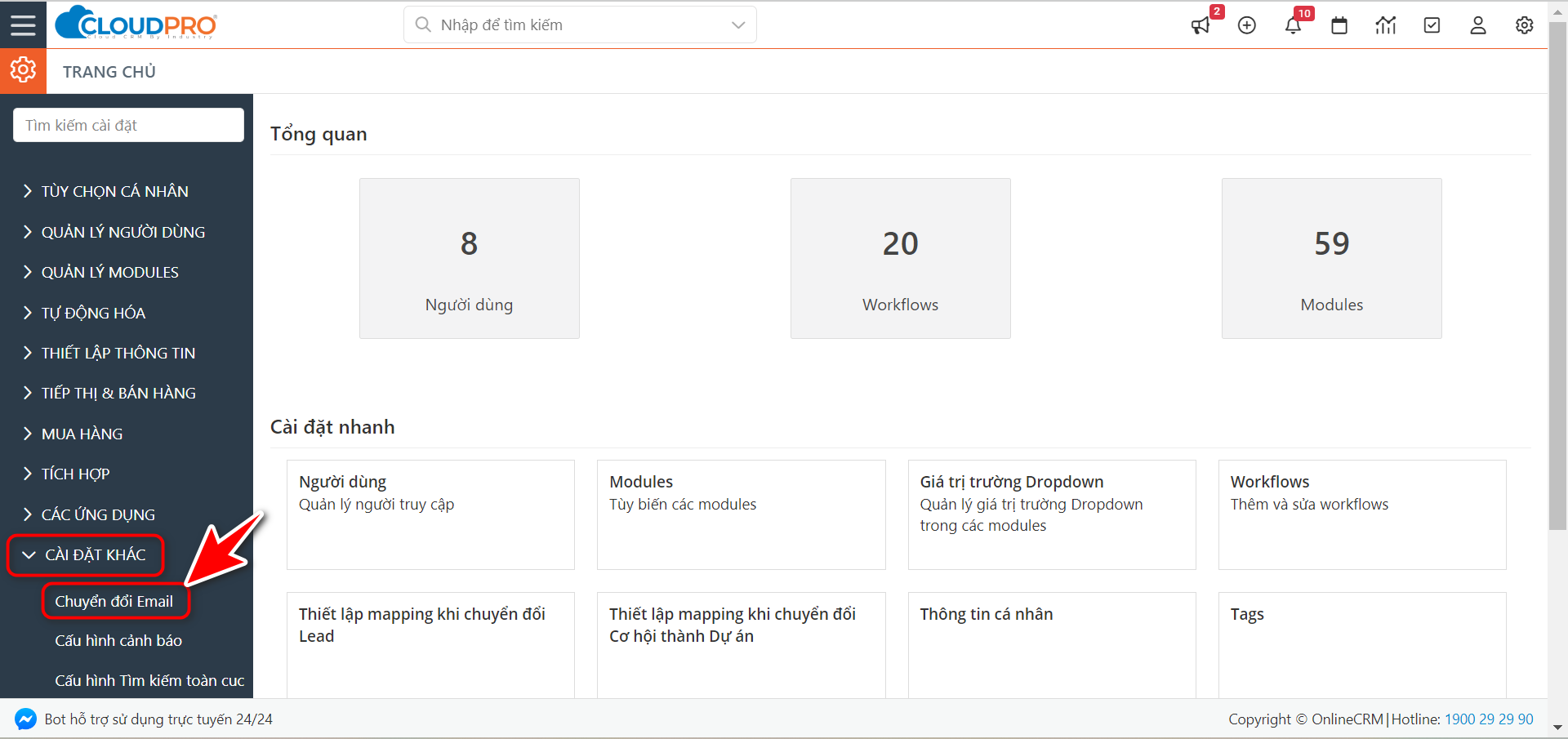The height and width of the screenshot is (739, 1568).
Task: Open the settings gear in top bar
Action: (x=1524, y=25)
